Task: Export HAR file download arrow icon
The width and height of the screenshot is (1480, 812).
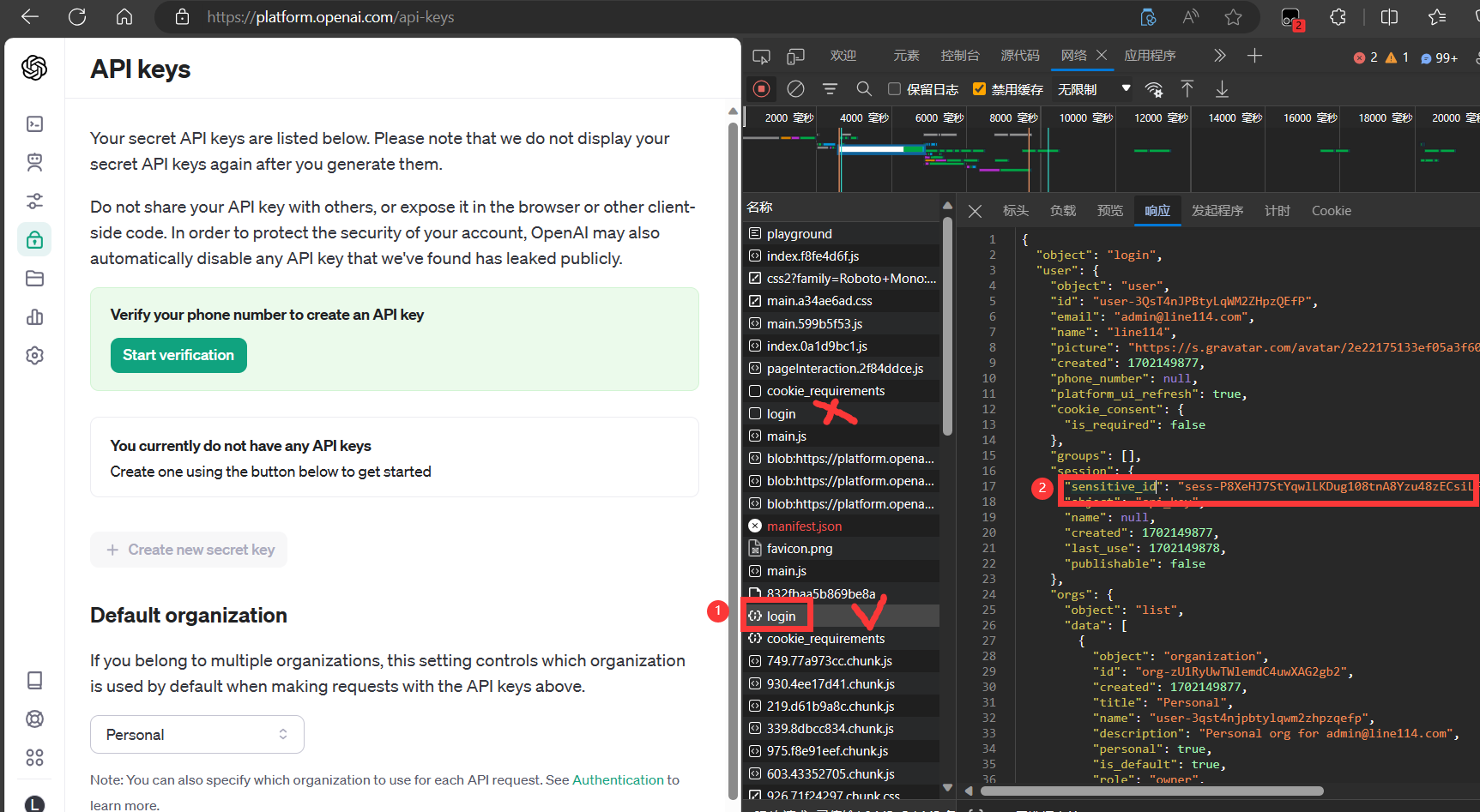Action: pyautogui.click(x=1222, y=89)
